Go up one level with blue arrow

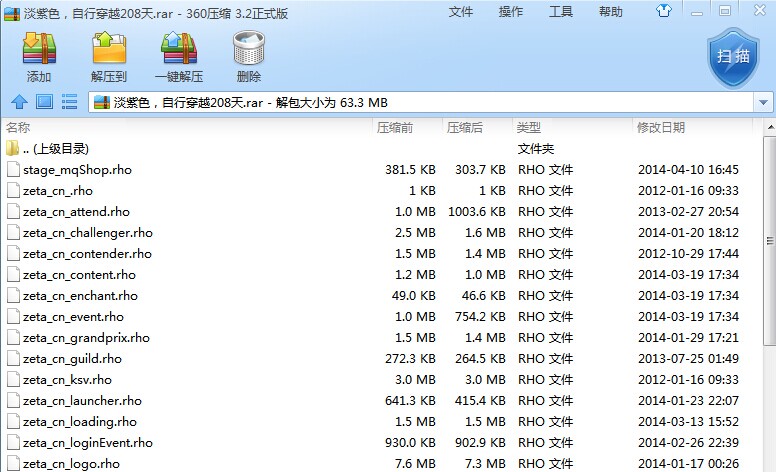19,102
